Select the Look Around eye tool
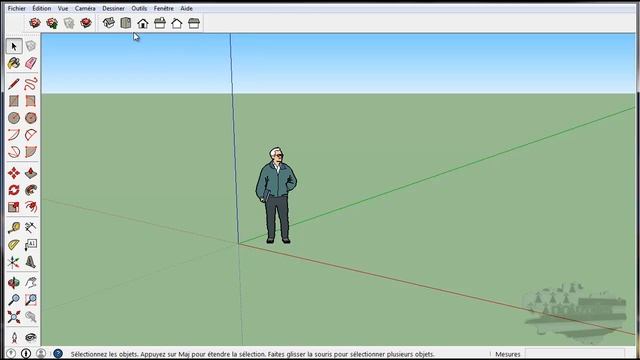 31,338
